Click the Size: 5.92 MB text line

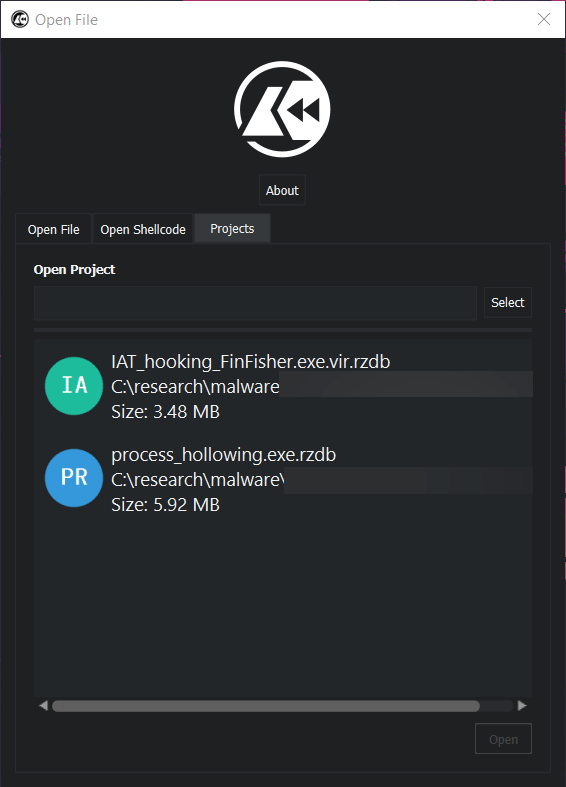pos(166,505)
